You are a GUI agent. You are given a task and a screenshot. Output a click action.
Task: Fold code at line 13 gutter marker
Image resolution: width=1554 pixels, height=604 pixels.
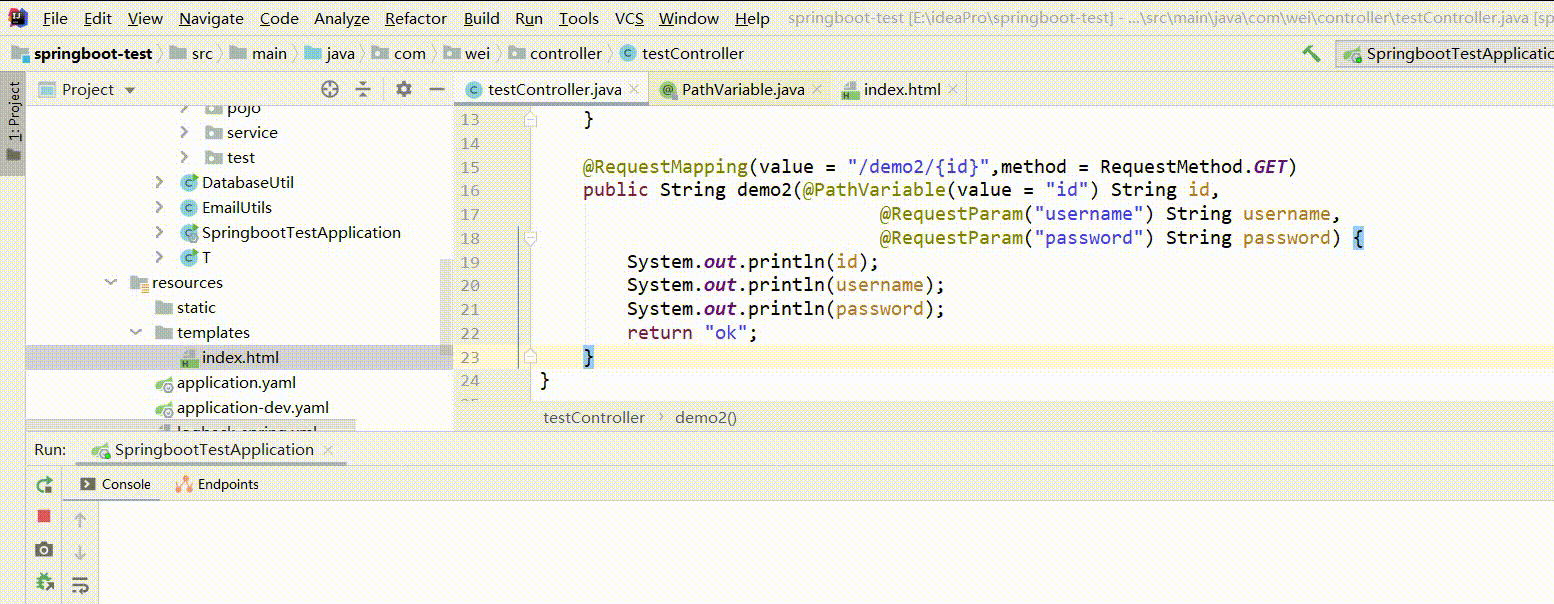click(531, 119)
